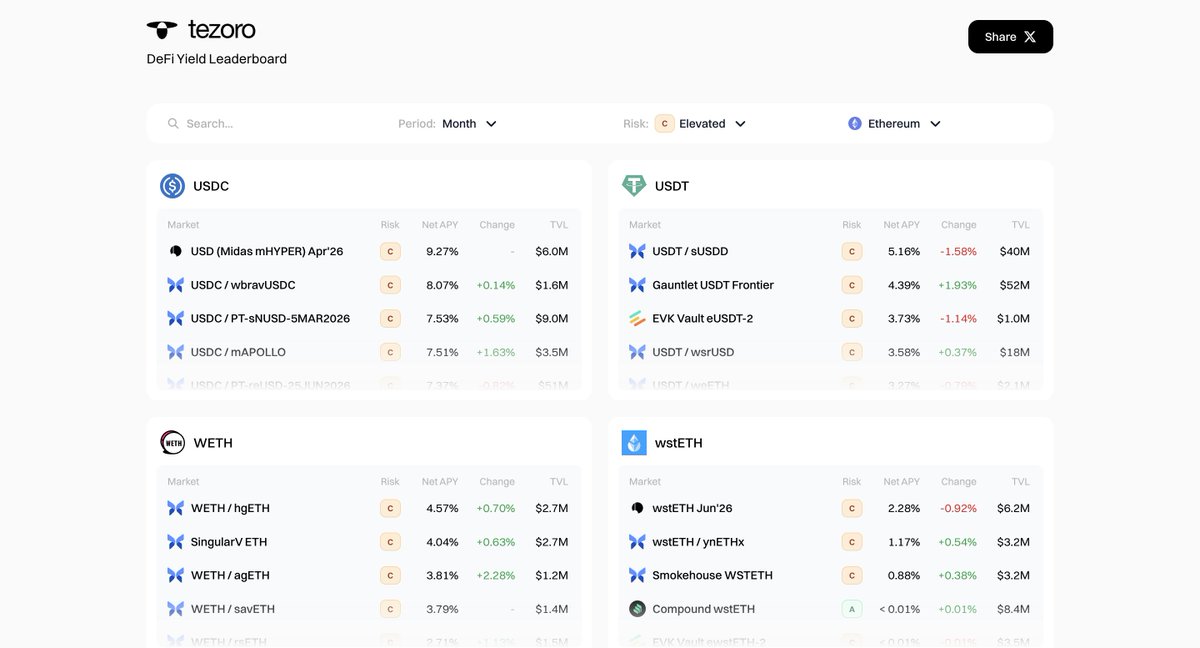Screen dimensions: 1200x648
Task: Click the USDC token icon
Action: 171,185
